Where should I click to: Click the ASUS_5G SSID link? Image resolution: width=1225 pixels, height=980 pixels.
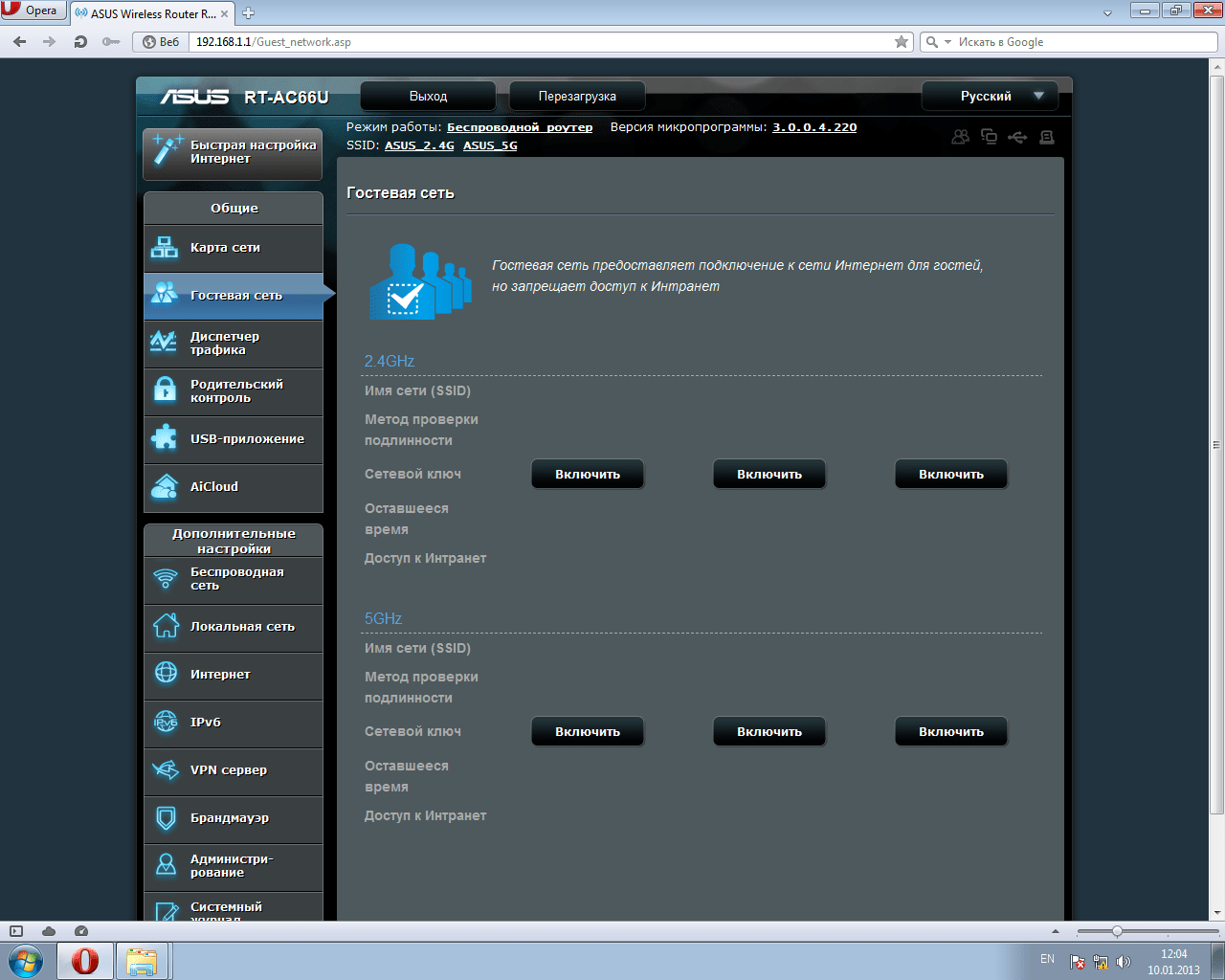(490, 145)
